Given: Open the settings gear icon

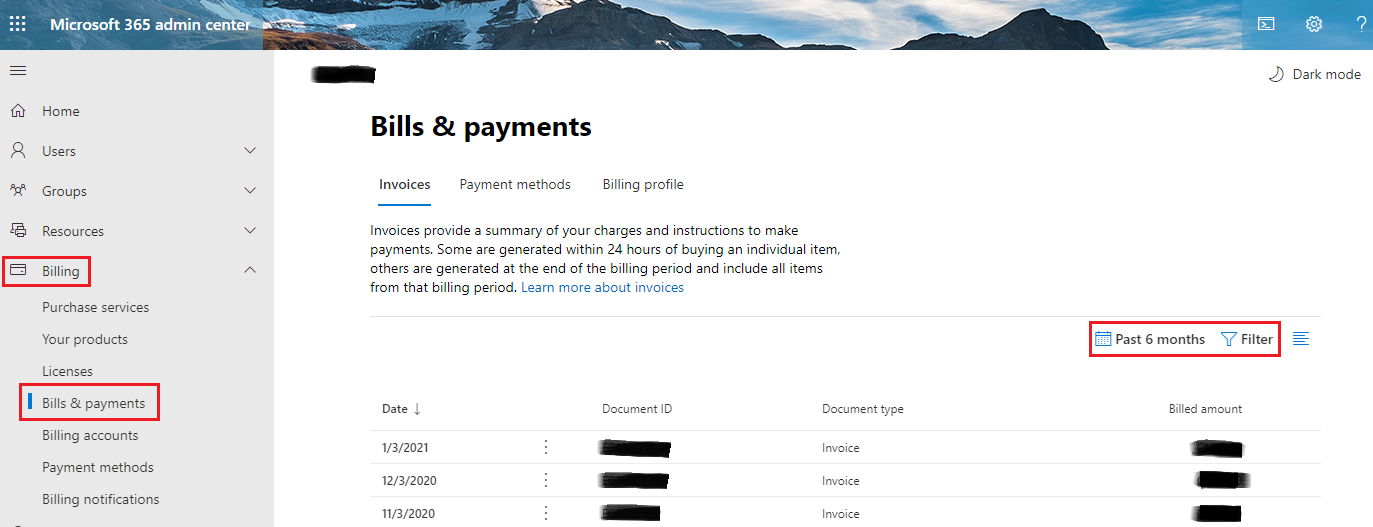Looking at the screenshot, I should click(x=1314, y=24).
